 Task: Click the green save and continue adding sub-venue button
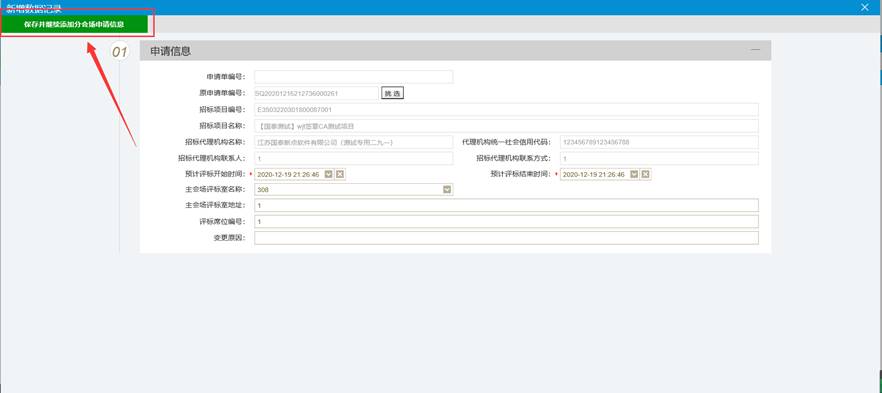(74, 24)
